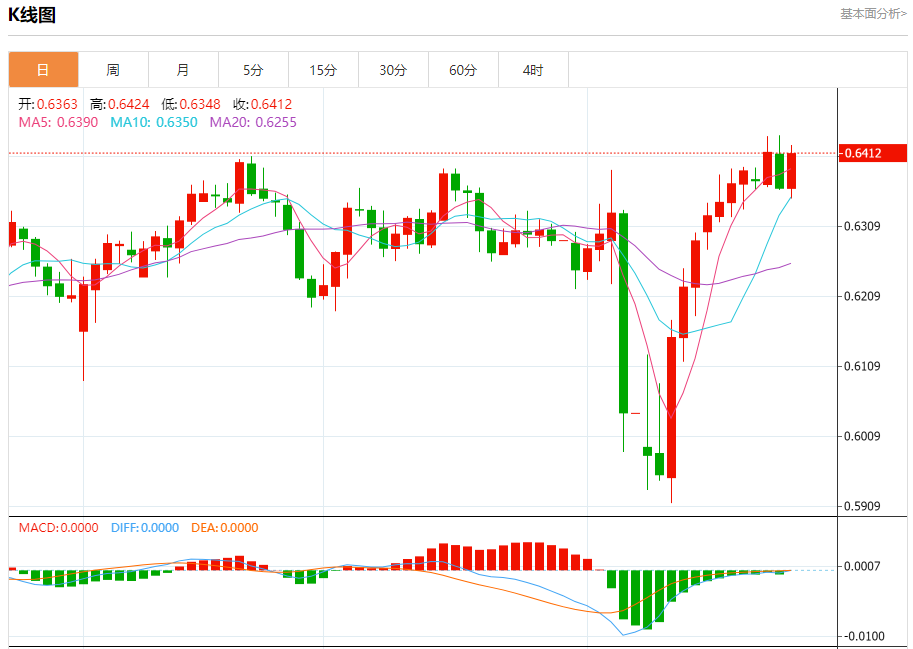Click the tallest green candlestick in the sharp drop
Image resolution: width=913 pixels, height=649 pixels.
[x=624, y=313]
